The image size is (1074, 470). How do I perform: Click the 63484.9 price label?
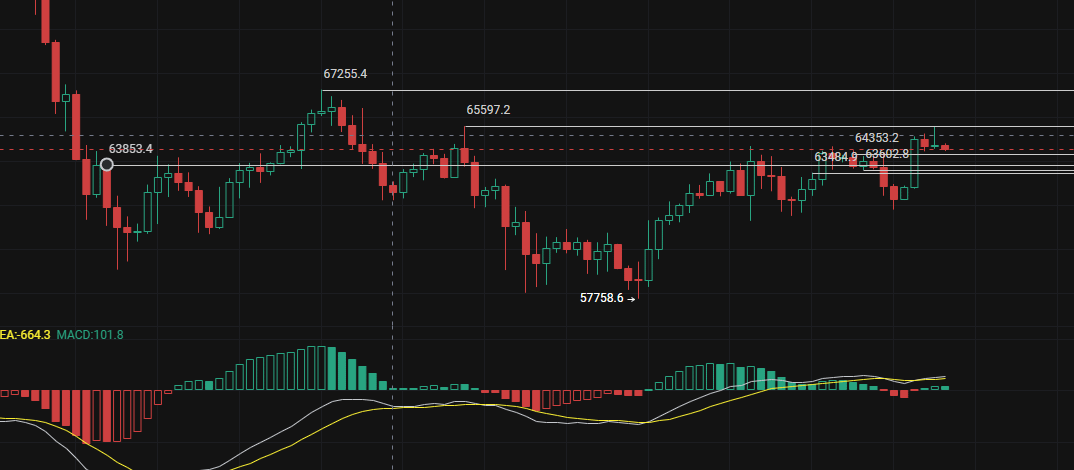click(836, 157)
